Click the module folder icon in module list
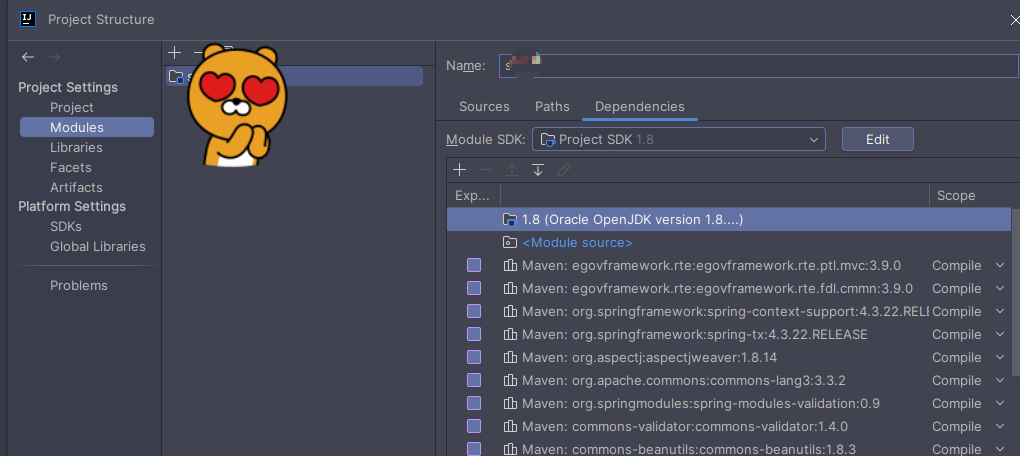This screenshot has width=1020, height=456. pyautogui.click(x=176, y=76)
